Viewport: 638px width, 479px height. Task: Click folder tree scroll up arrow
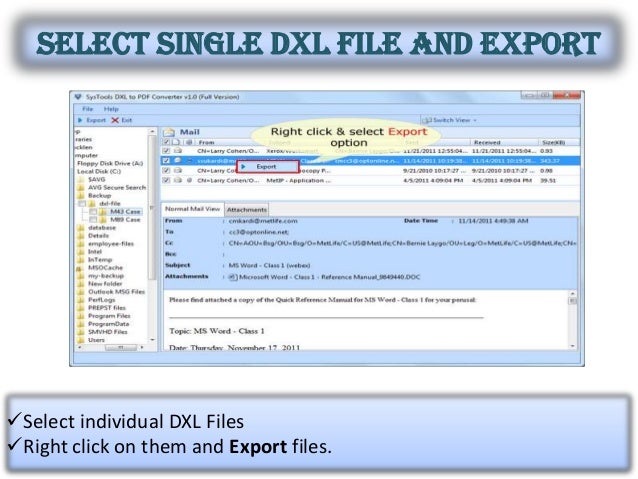(x=152, y=132)
